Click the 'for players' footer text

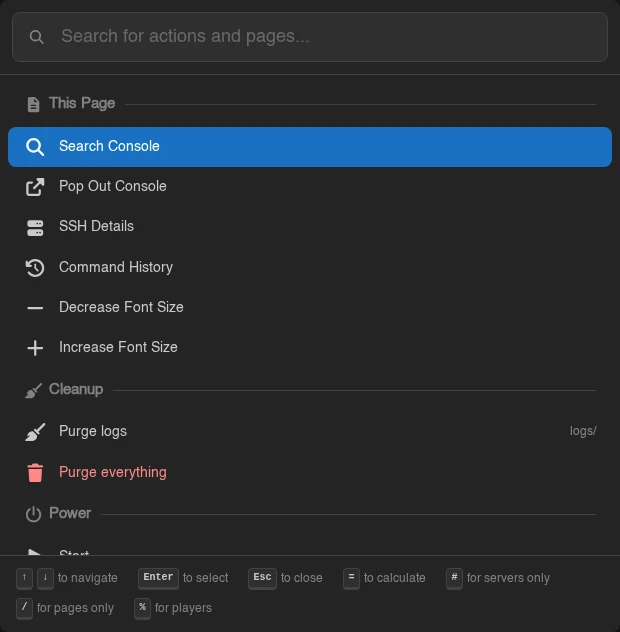(x=183, y=608)
